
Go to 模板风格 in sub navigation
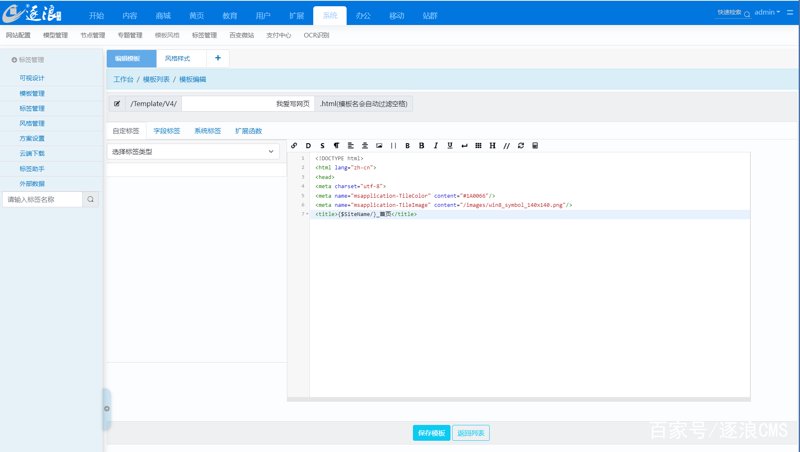point(167,35)
